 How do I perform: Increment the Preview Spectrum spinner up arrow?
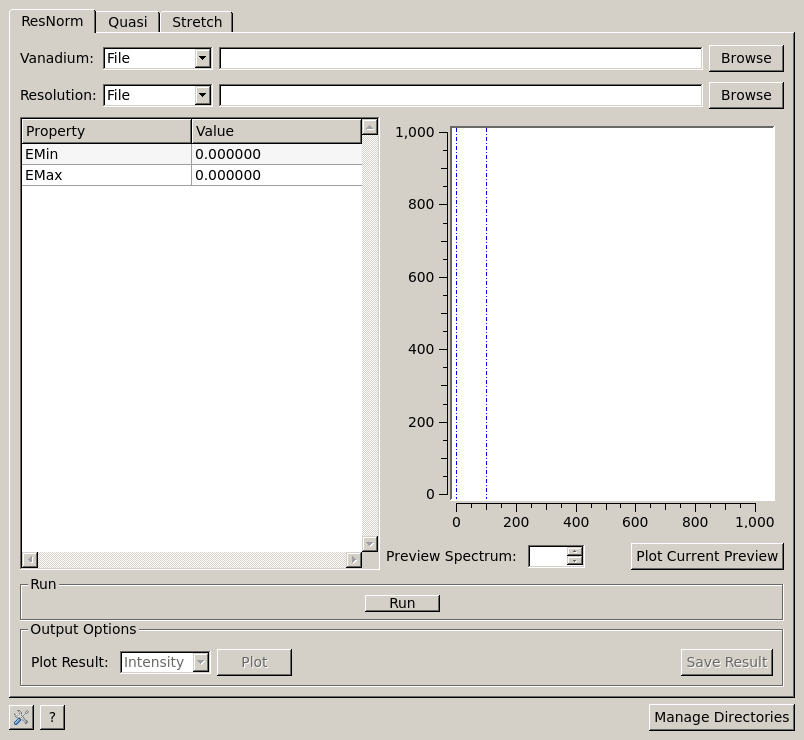(x=574, y=551)
